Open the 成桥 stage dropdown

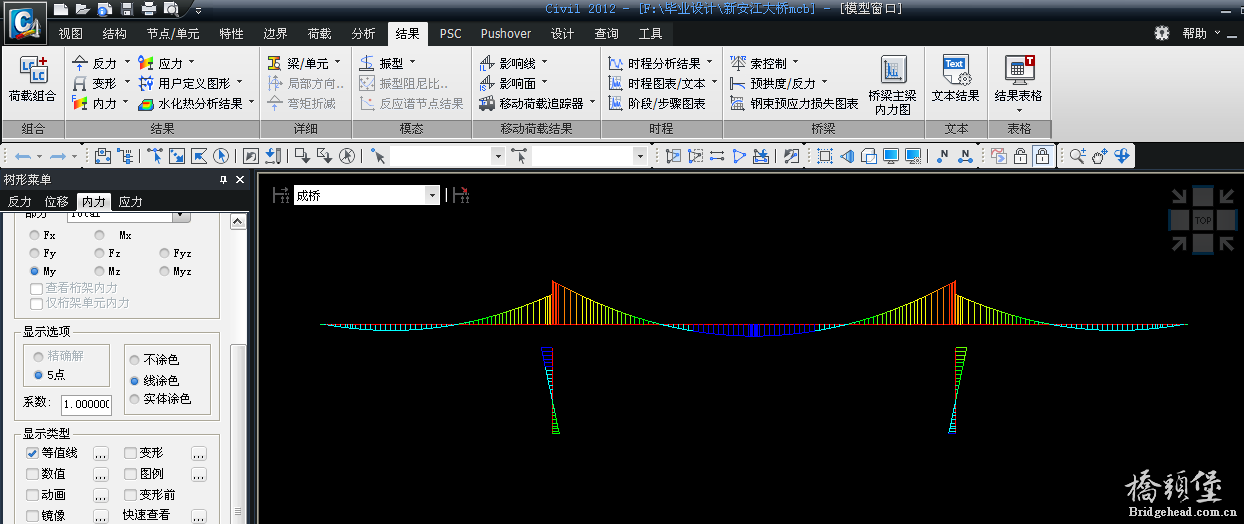(x=433, y=195)
